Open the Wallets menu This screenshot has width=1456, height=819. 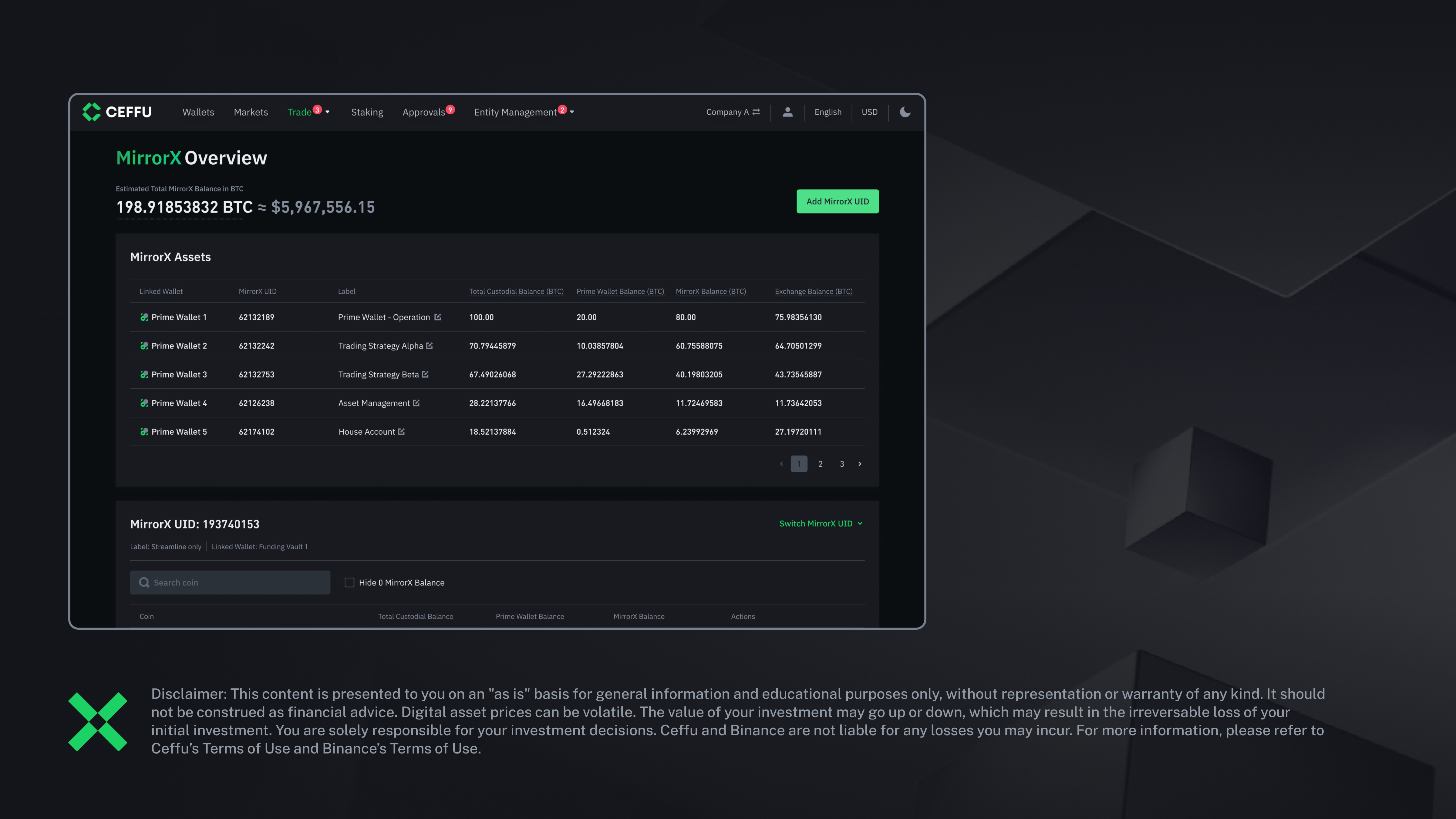(198, 112)
